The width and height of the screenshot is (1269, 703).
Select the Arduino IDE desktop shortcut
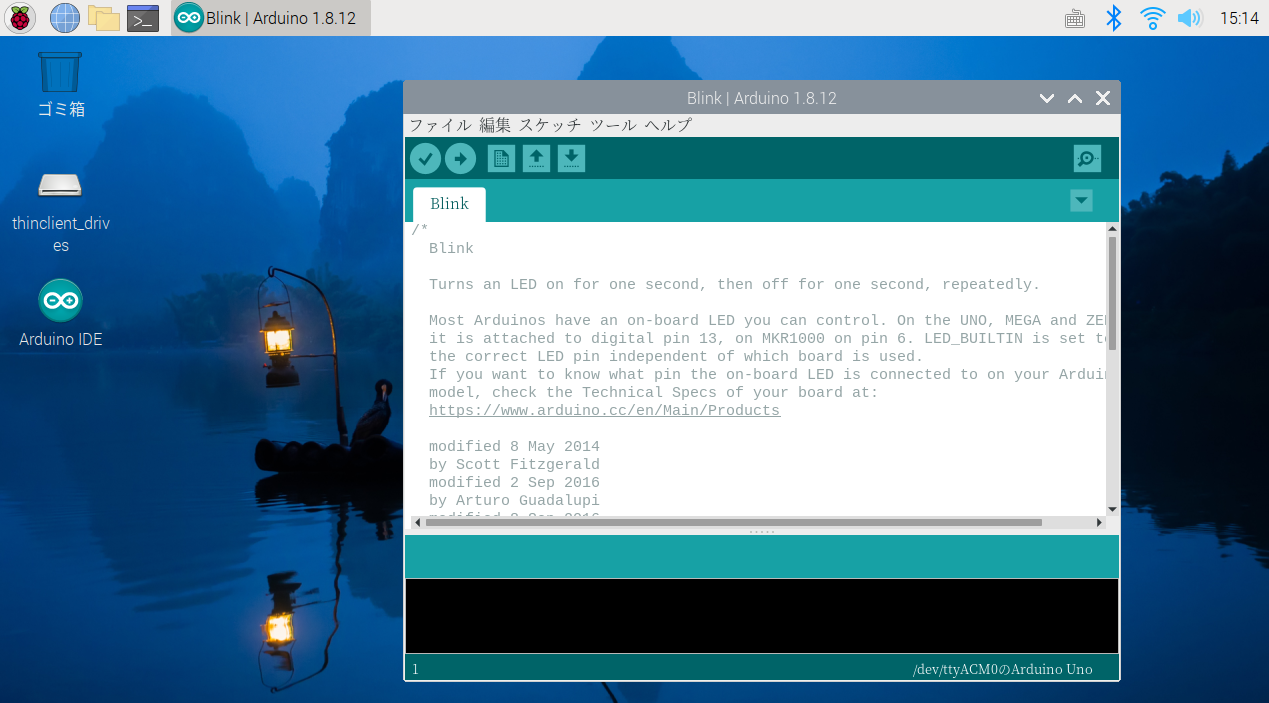tap(61, 314)
